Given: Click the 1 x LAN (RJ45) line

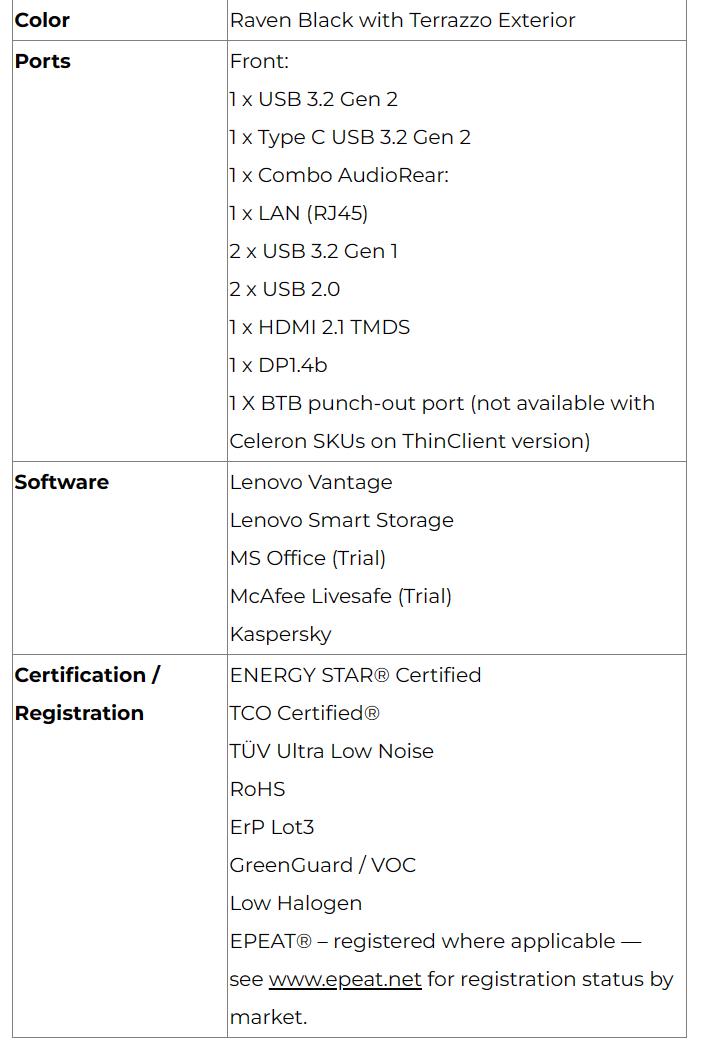Looking at the screenshot, I should point(299,213).
